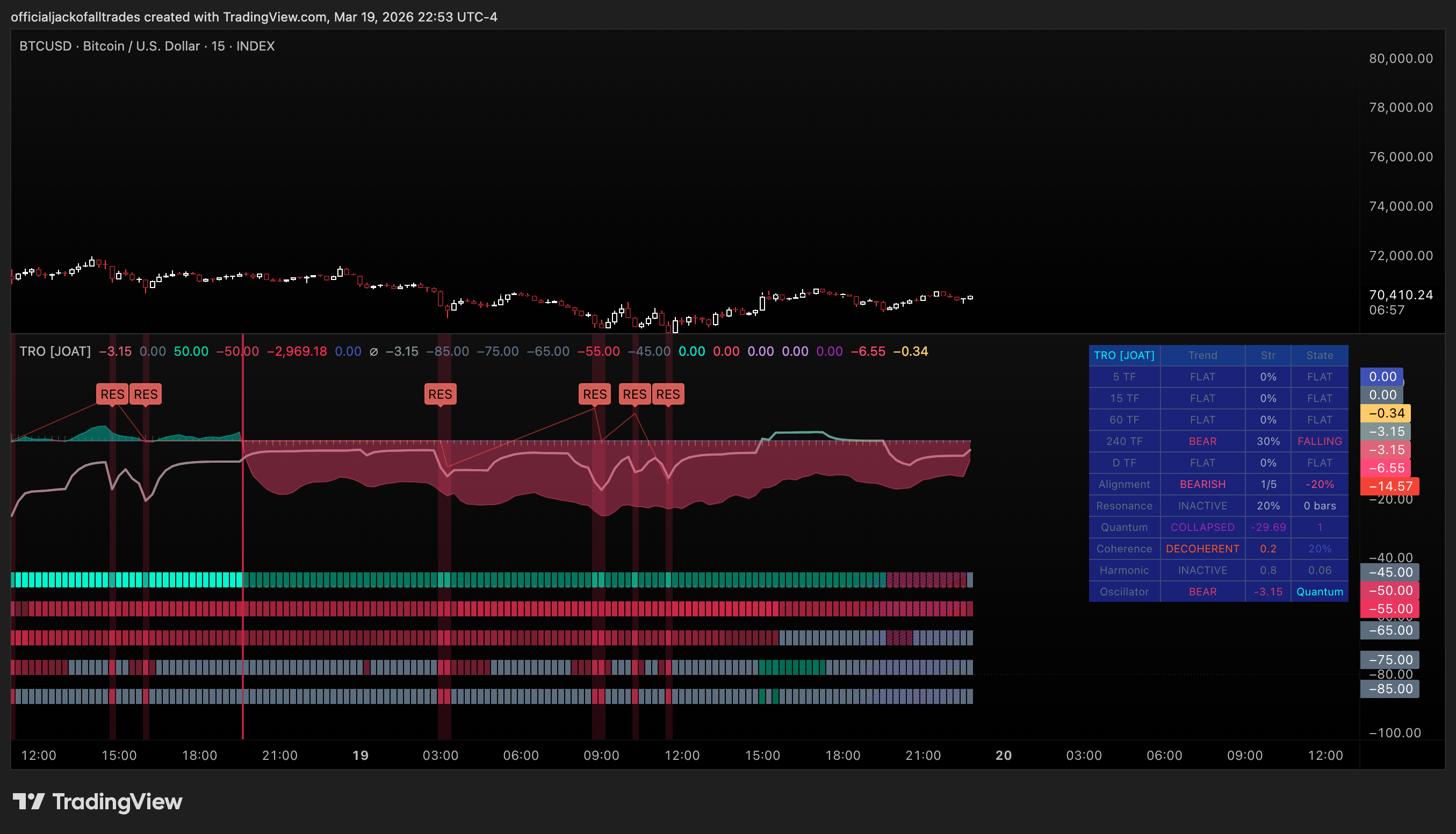Click the 5 TF row label
The image size is (1456, 834).
point(1124,377)
